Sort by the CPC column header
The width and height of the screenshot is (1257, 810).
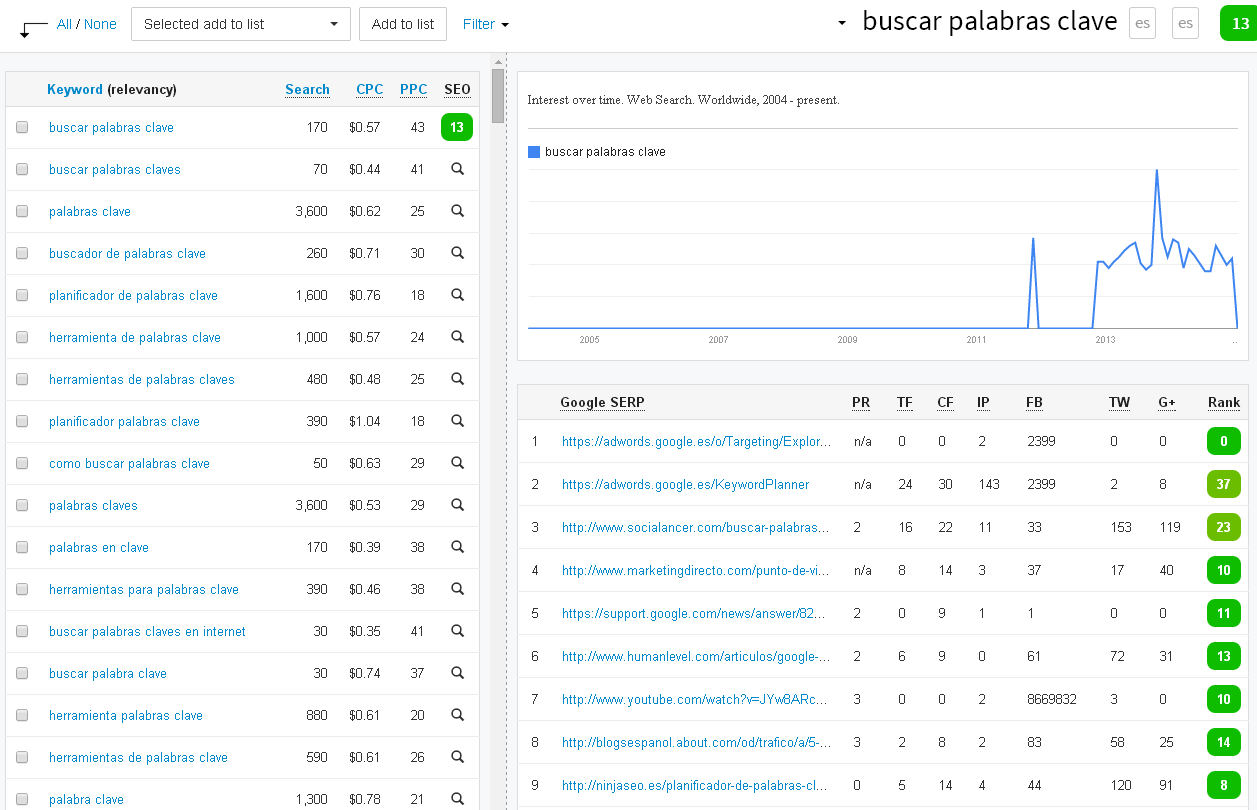pyautogui.click(x=369, y=89)
